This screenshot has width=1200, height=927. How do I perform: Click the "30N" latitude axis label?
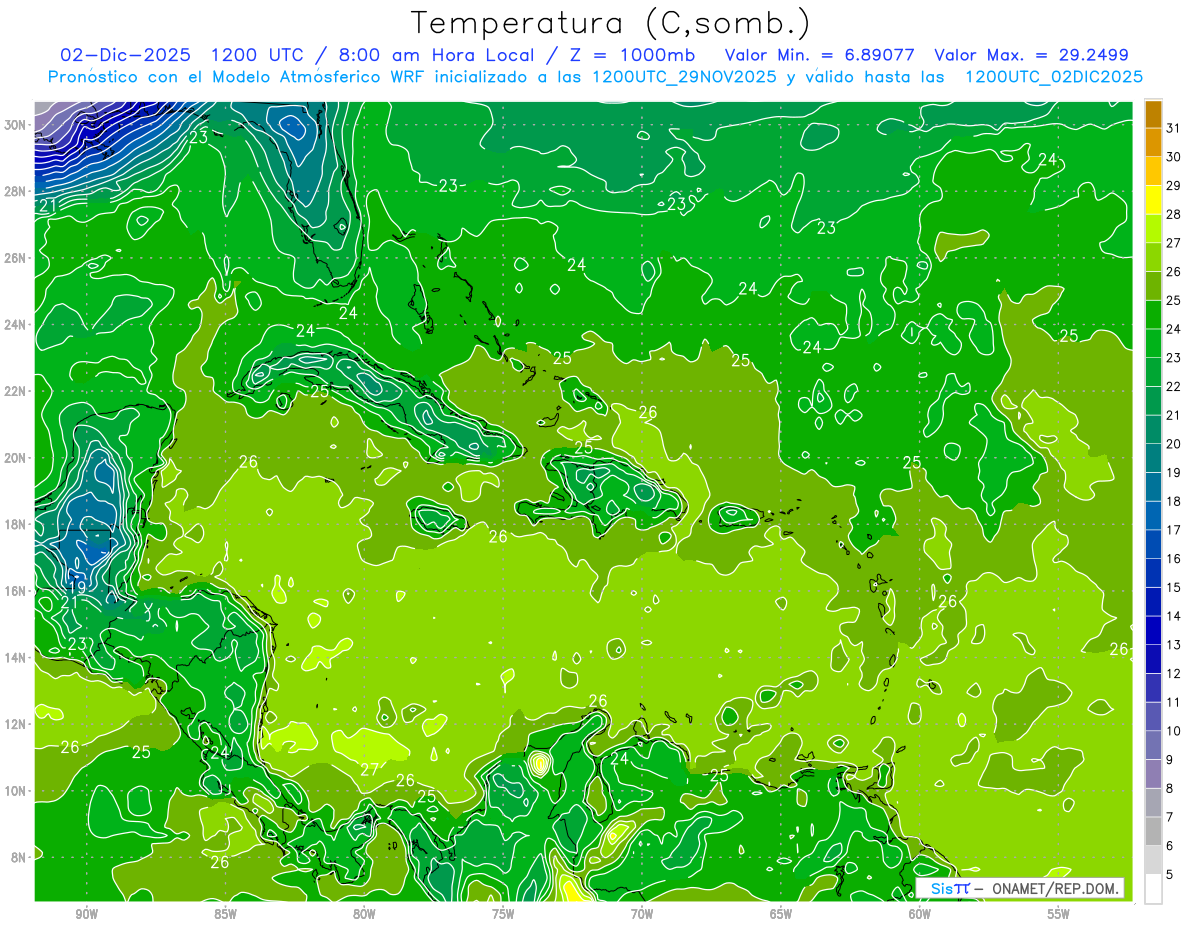(x=17, y=125)
